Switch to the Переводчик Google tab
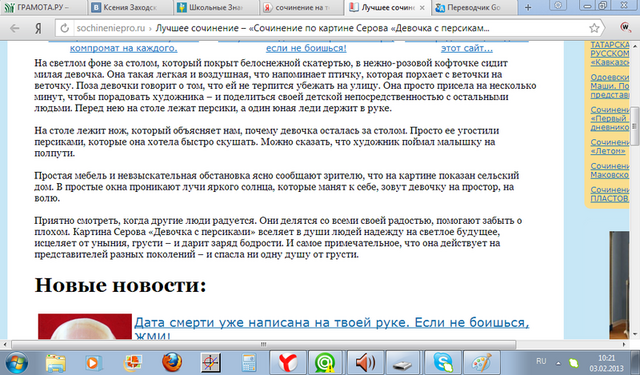 pyautogui.click(x=473, y=7)
